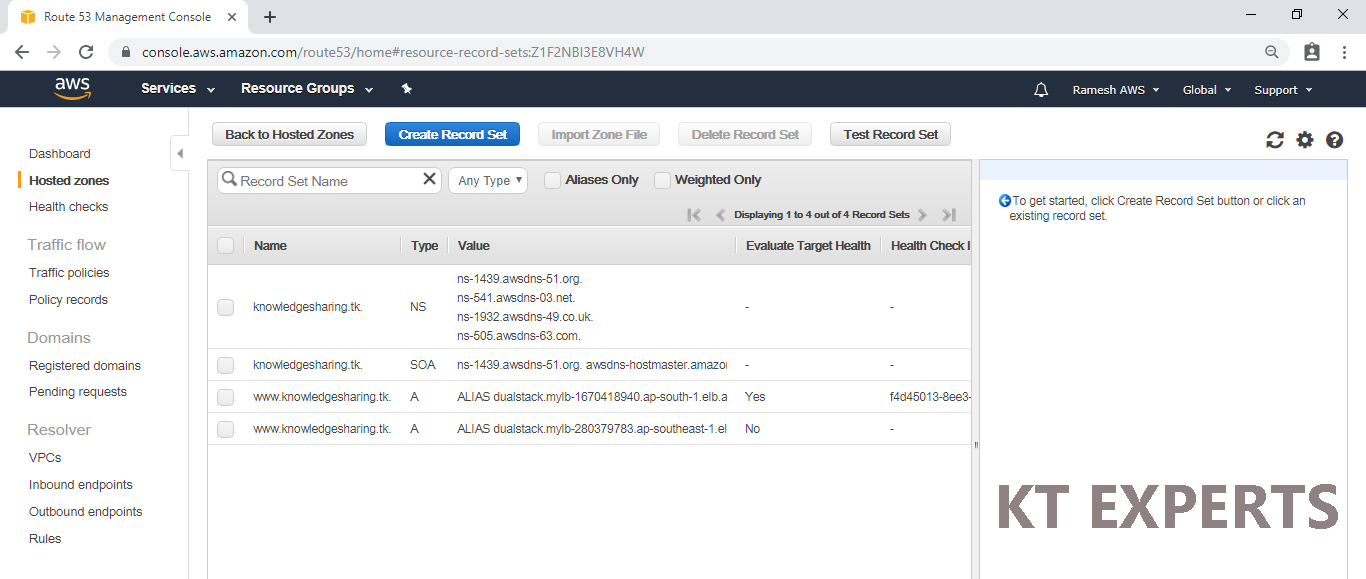Open the notifications bell icon

[x=1041, y=90]
